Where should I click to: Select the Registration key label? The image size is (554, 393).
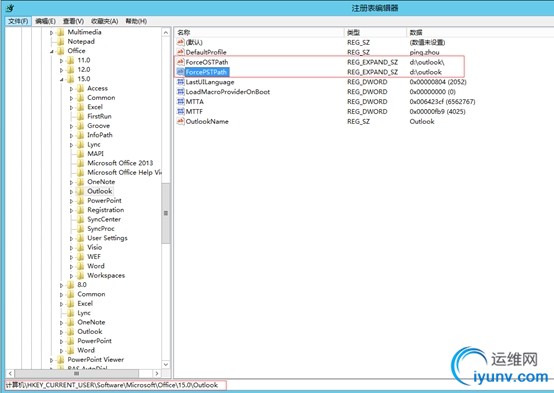pos(106,210)
